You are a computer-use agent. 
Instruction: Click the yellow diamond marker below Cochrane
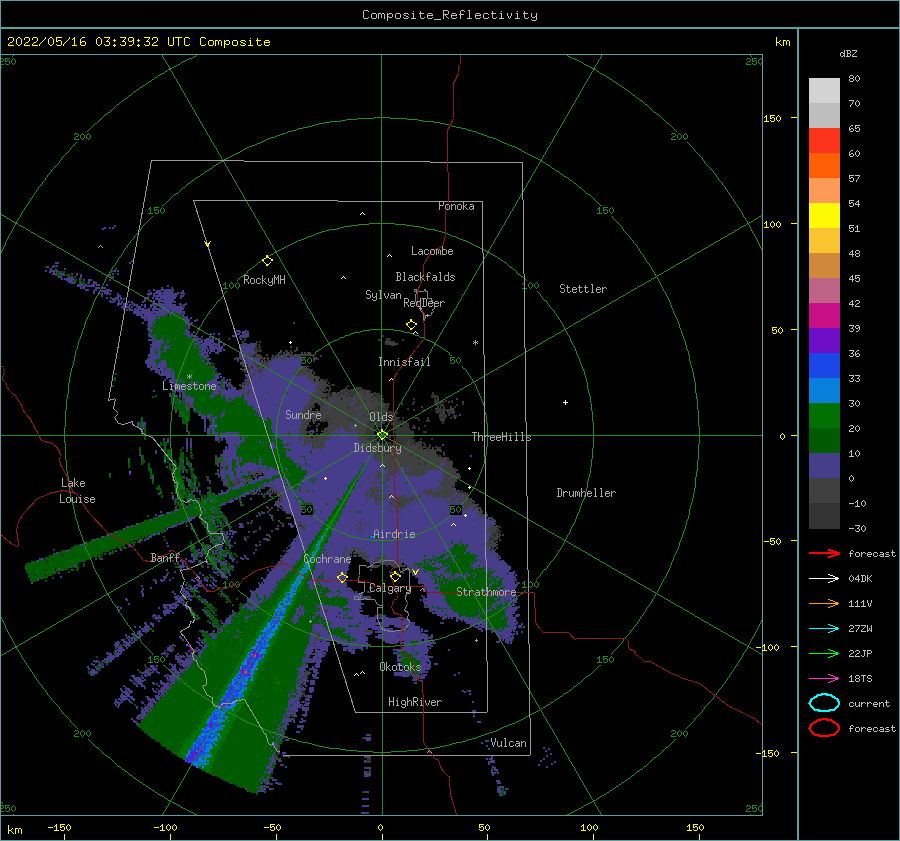342,577
